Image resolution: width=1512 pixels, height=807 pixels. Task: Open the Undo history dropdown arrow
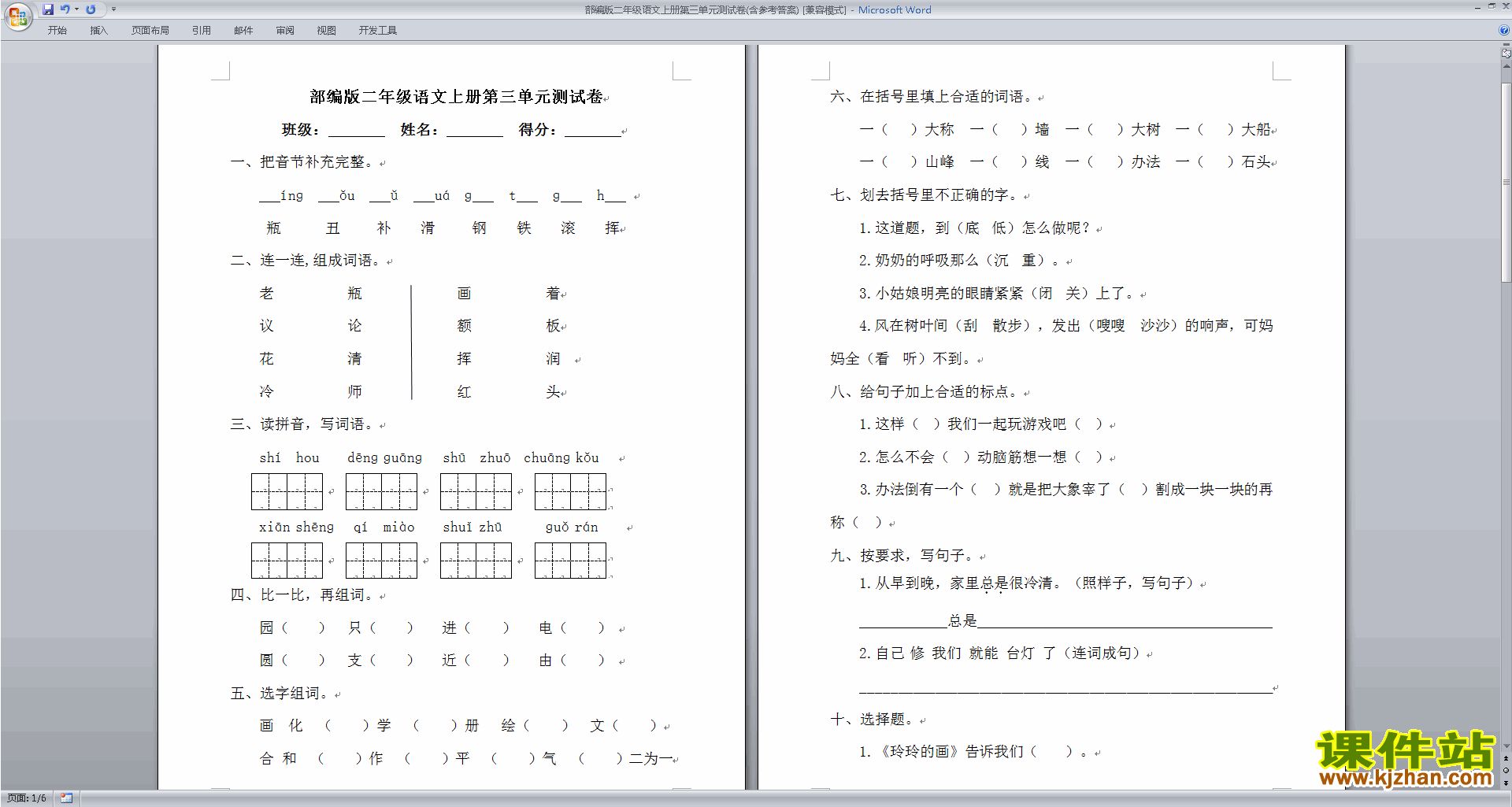pyautogui.click(x=76, y=9)
